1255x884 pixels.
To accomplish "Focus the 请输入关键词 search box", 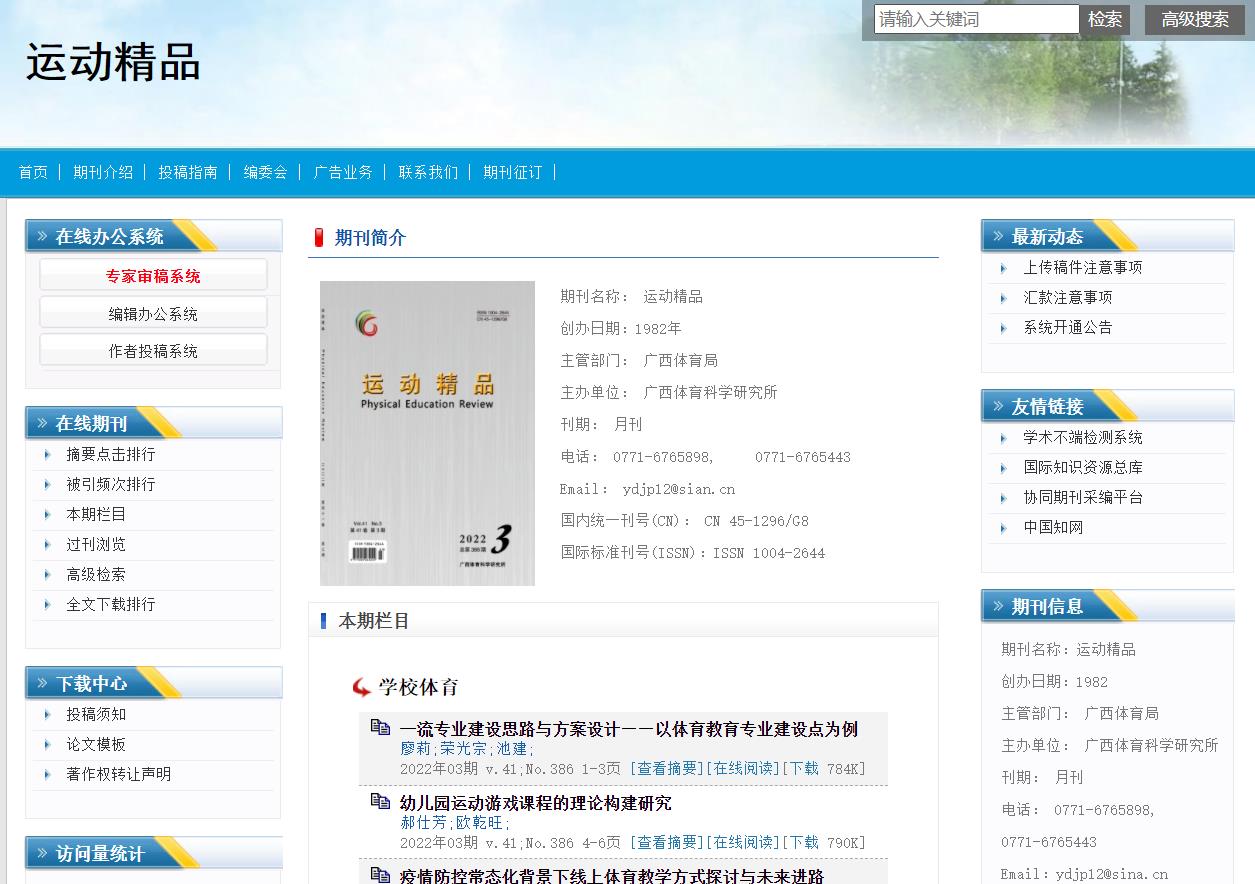I will point(976,19).
